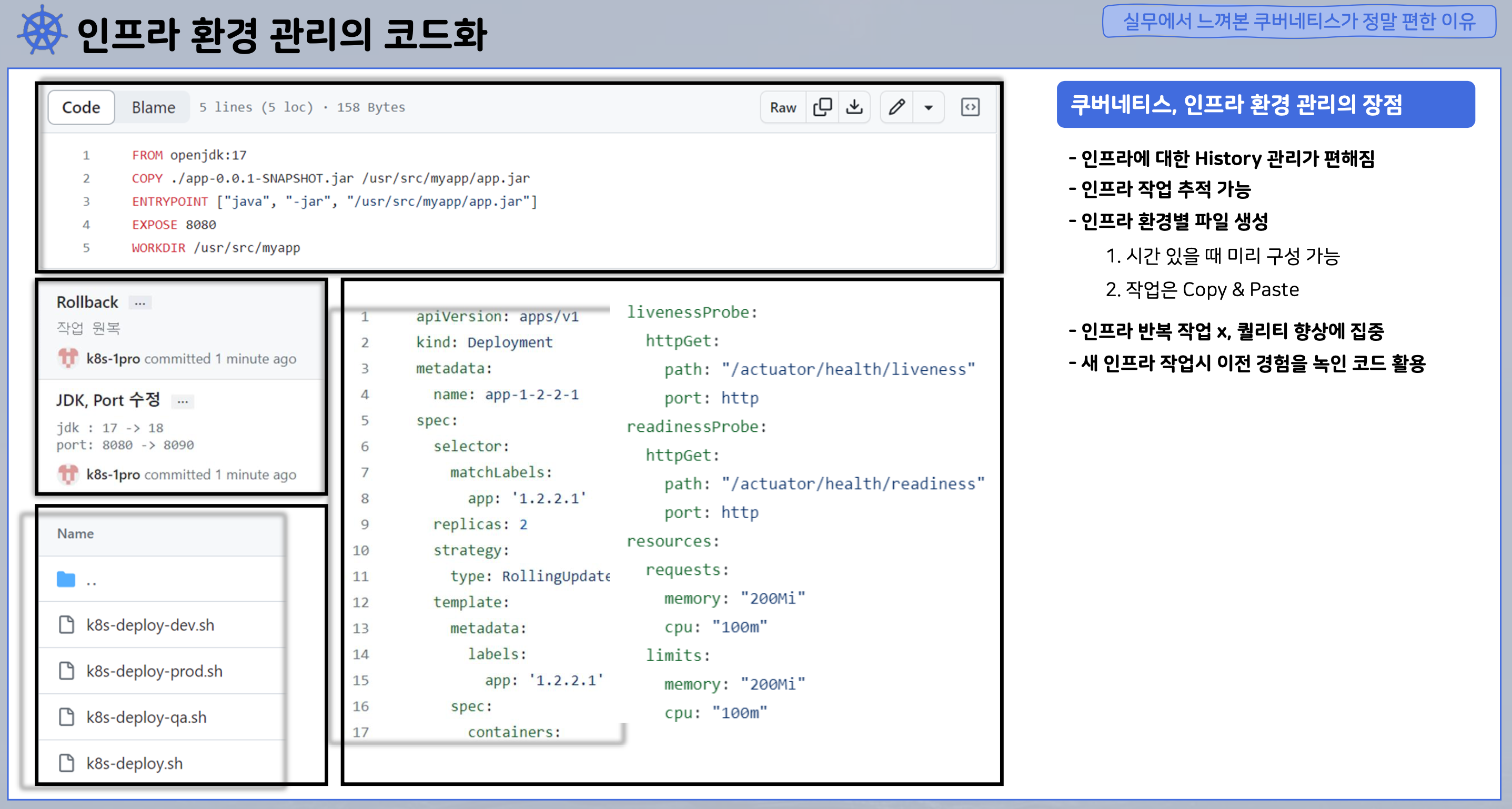Click 'limits:' YAML key
Viewport: 1512px width, 809px height.
tap(678, 655)
